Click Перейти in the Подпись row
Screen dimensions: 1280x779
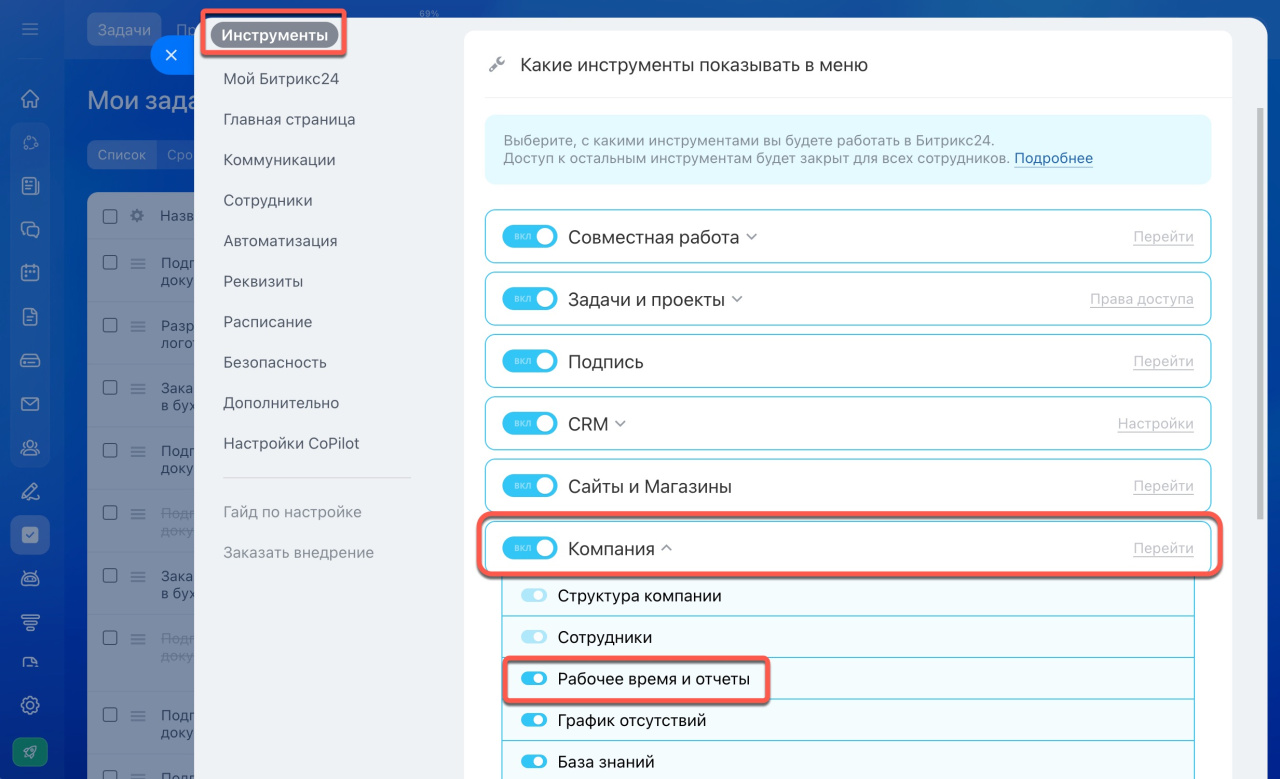click(1163, 362)
